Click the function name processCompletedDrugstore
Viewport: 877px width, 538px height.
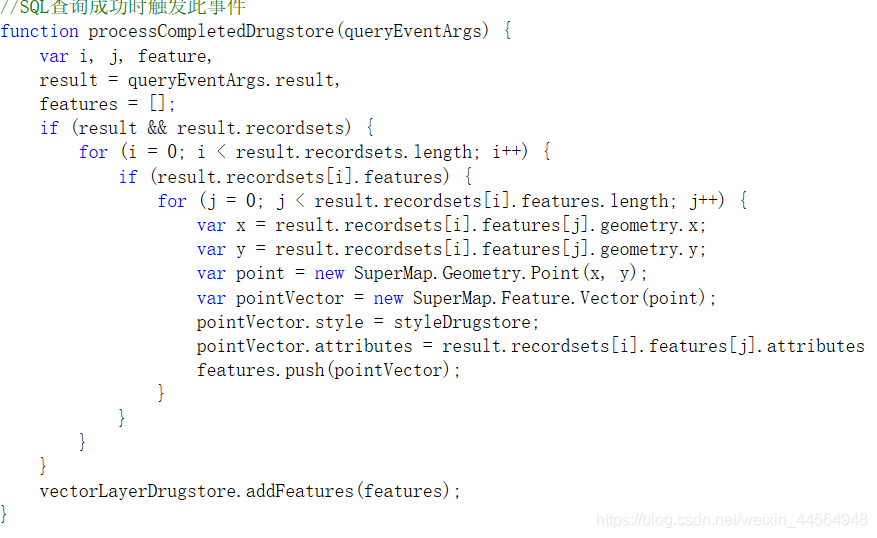tap(211, 31)
